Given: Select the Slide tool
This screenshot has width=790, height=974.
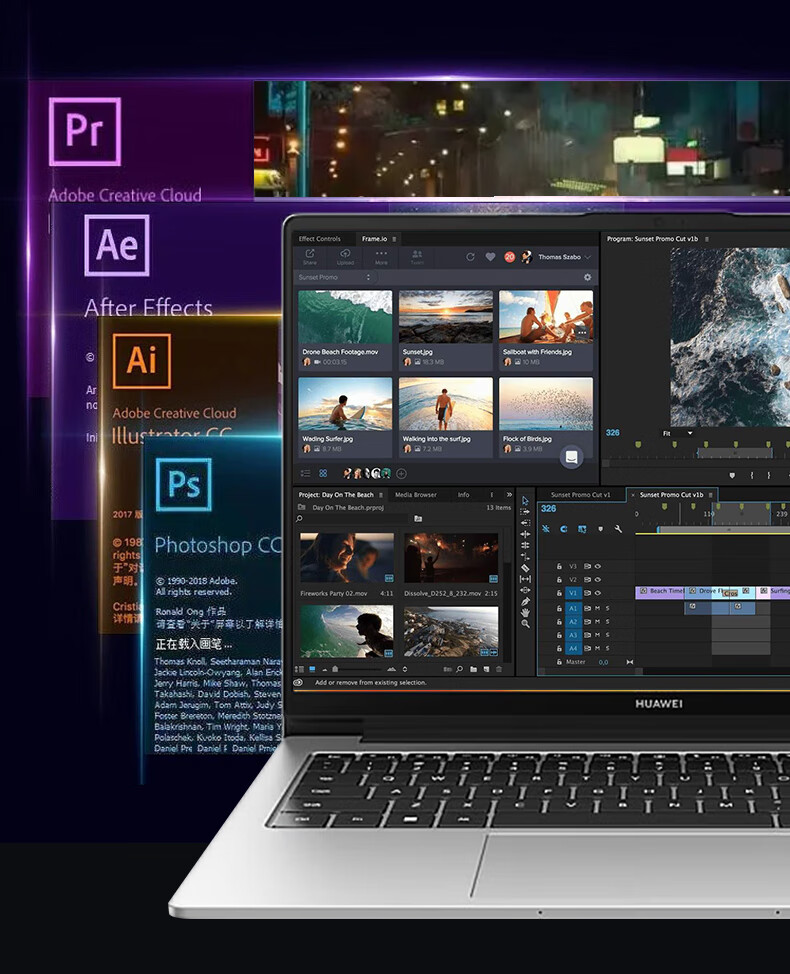Looking at the screenshot, I should (x=525, y=590).
